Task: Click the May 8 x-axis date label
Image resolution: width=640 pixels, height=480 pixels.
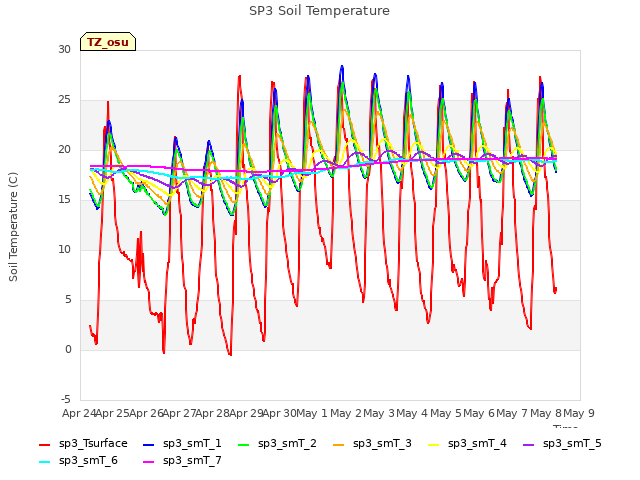Action: coord(546,413)
